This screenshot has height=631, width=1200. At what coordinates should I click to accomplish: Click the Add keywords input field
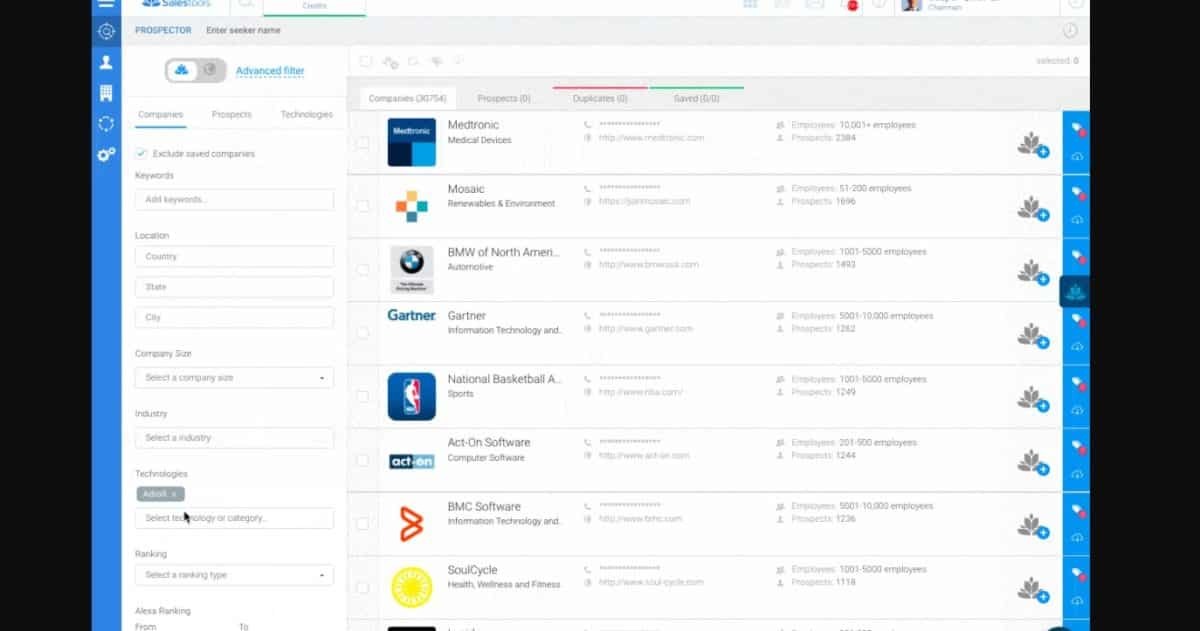click(234, 200)
